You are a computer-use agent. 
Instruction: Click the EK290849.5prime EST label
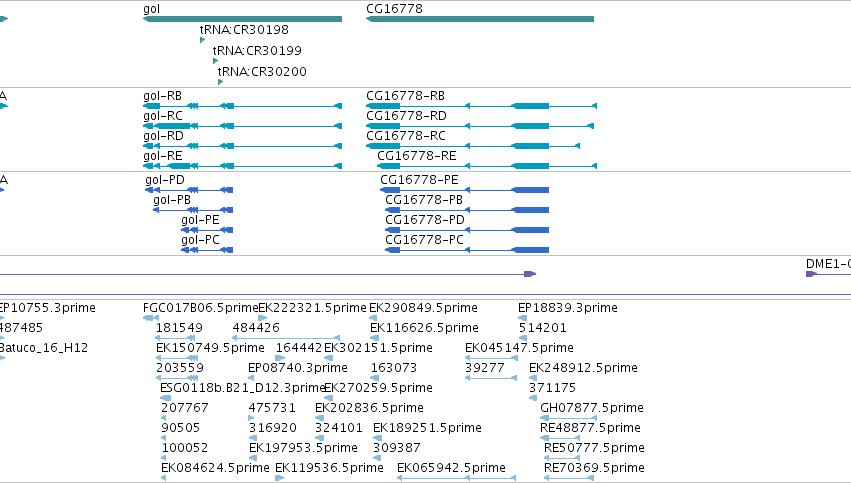point(423,308)
